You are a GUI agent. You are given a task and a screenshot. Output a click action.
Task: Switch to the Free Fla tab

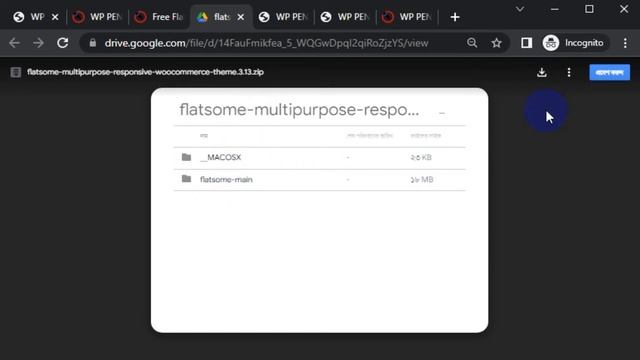coord(159,17)
